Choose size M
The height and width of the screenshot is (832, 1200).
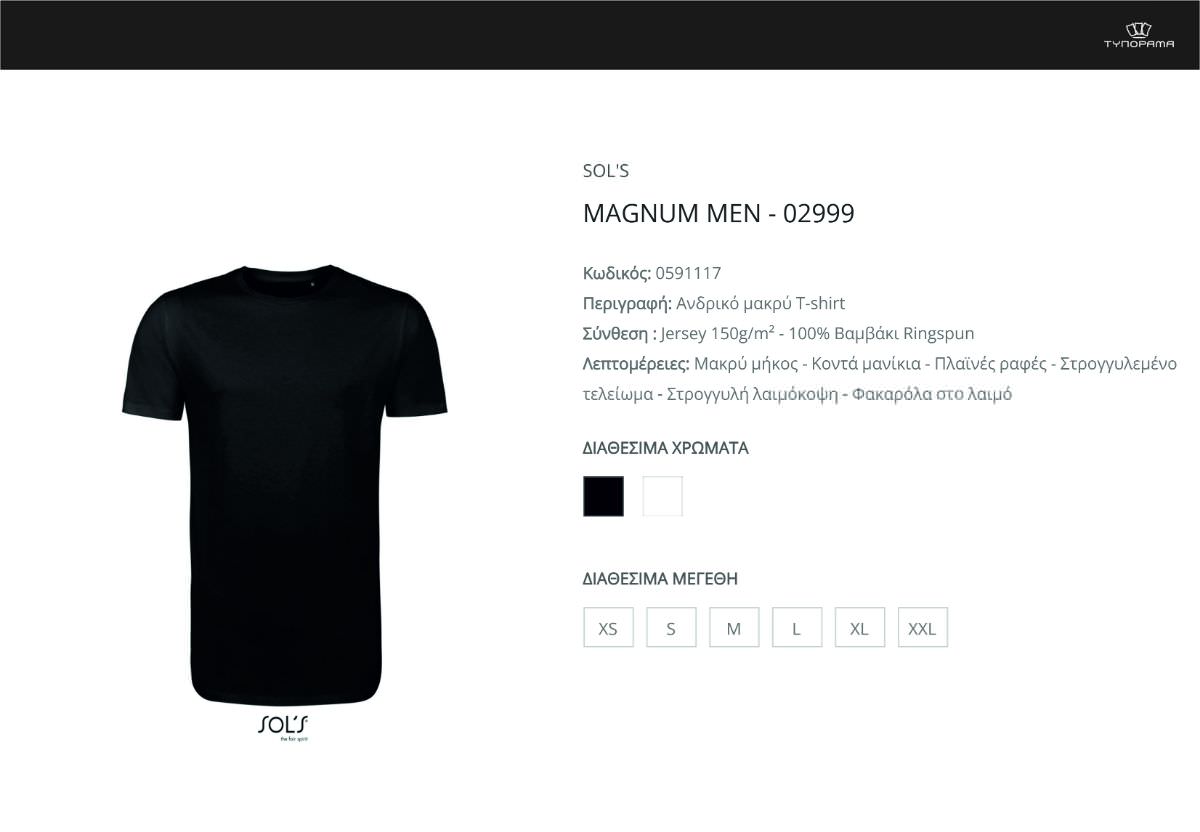(734, 628)
